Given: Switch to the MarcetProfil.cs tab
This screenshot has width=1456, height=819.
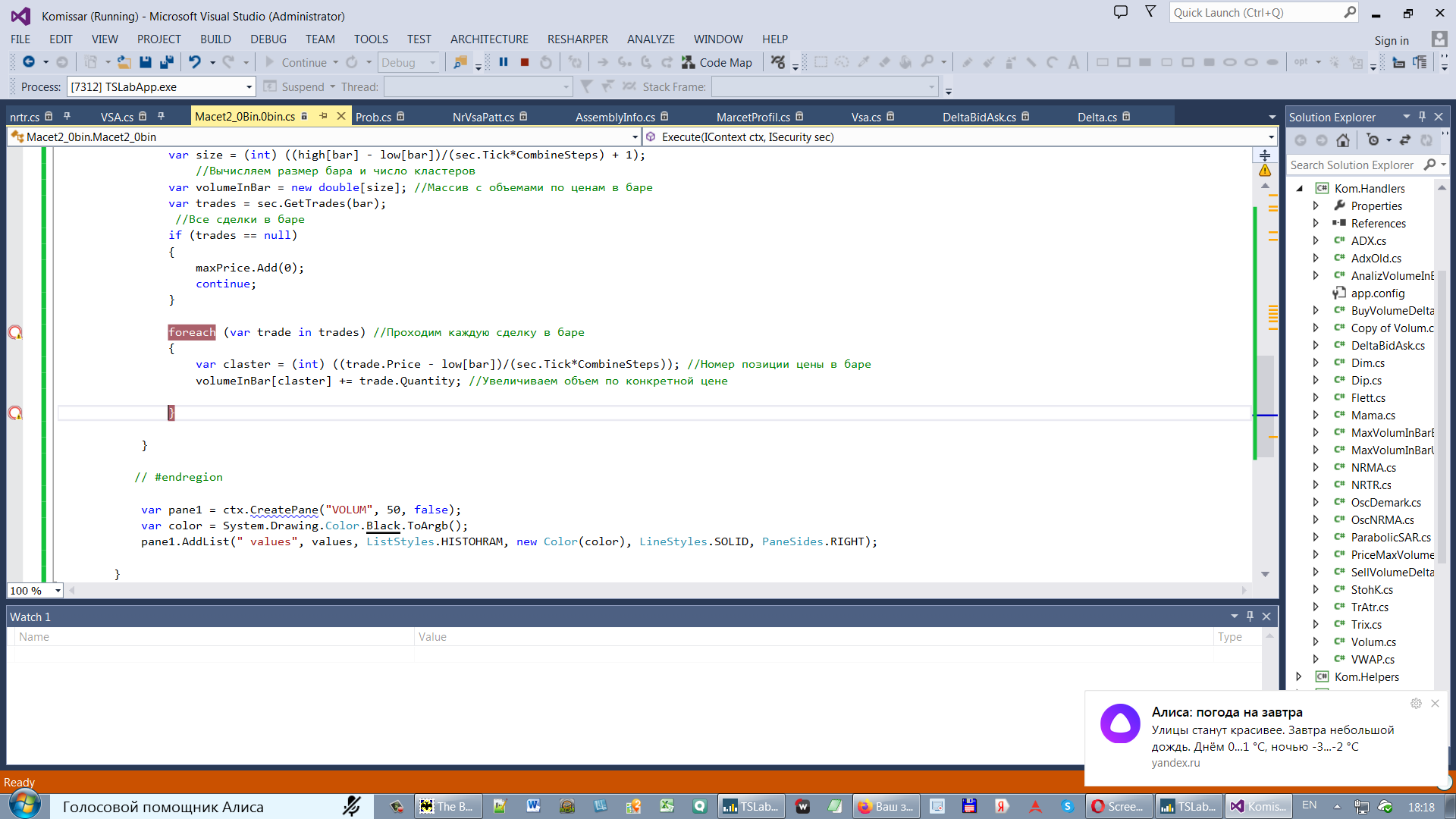Looking at the screenshot, I should (753, 117).
